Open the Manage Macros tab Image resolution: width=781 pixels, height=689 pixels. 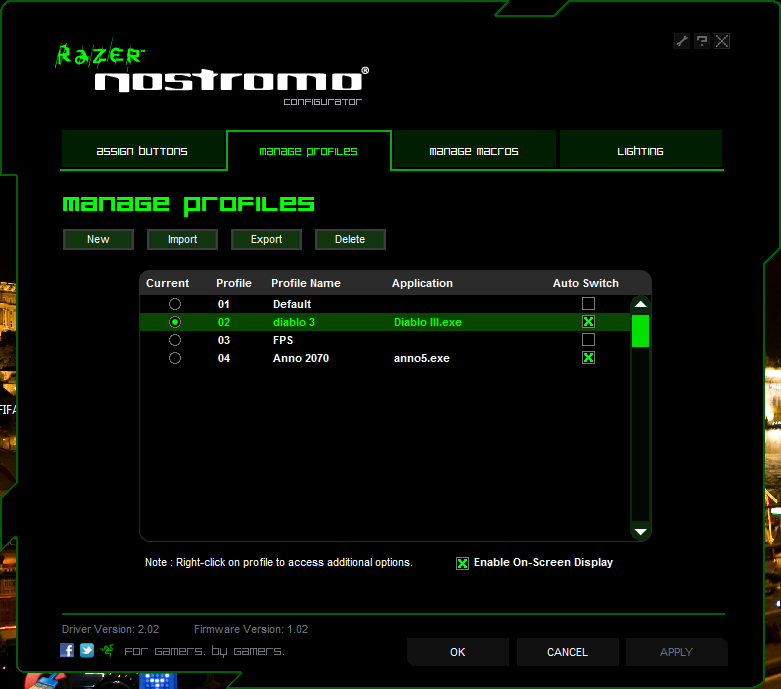pyautogui.click(x=474, y=151)
